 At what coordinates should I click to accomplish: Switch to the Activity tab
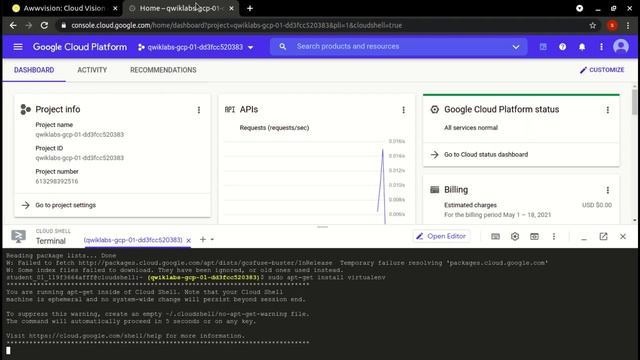tap(92, 70)
